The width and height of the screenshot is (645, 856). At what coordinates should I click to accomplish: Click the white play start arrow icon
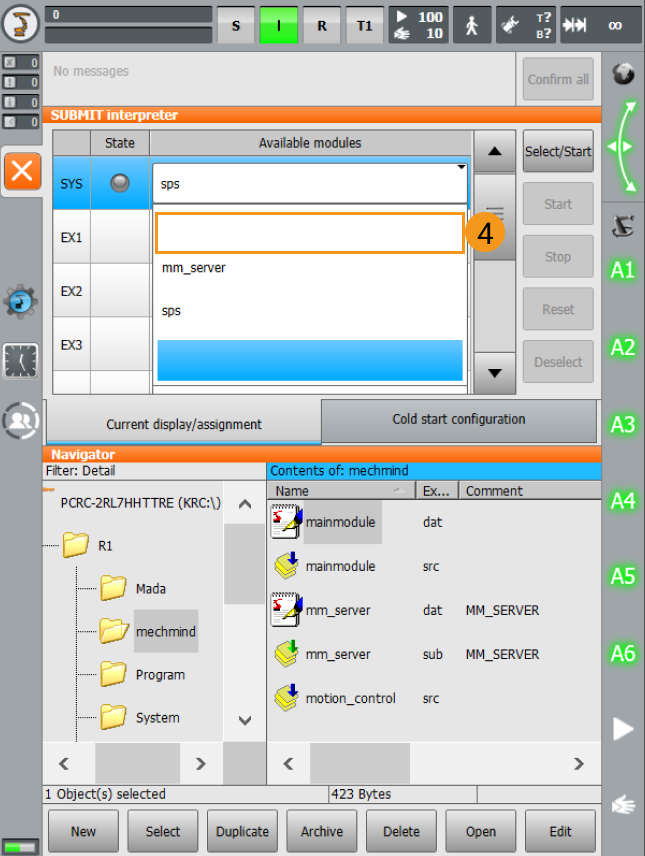(x=623, y=729)
